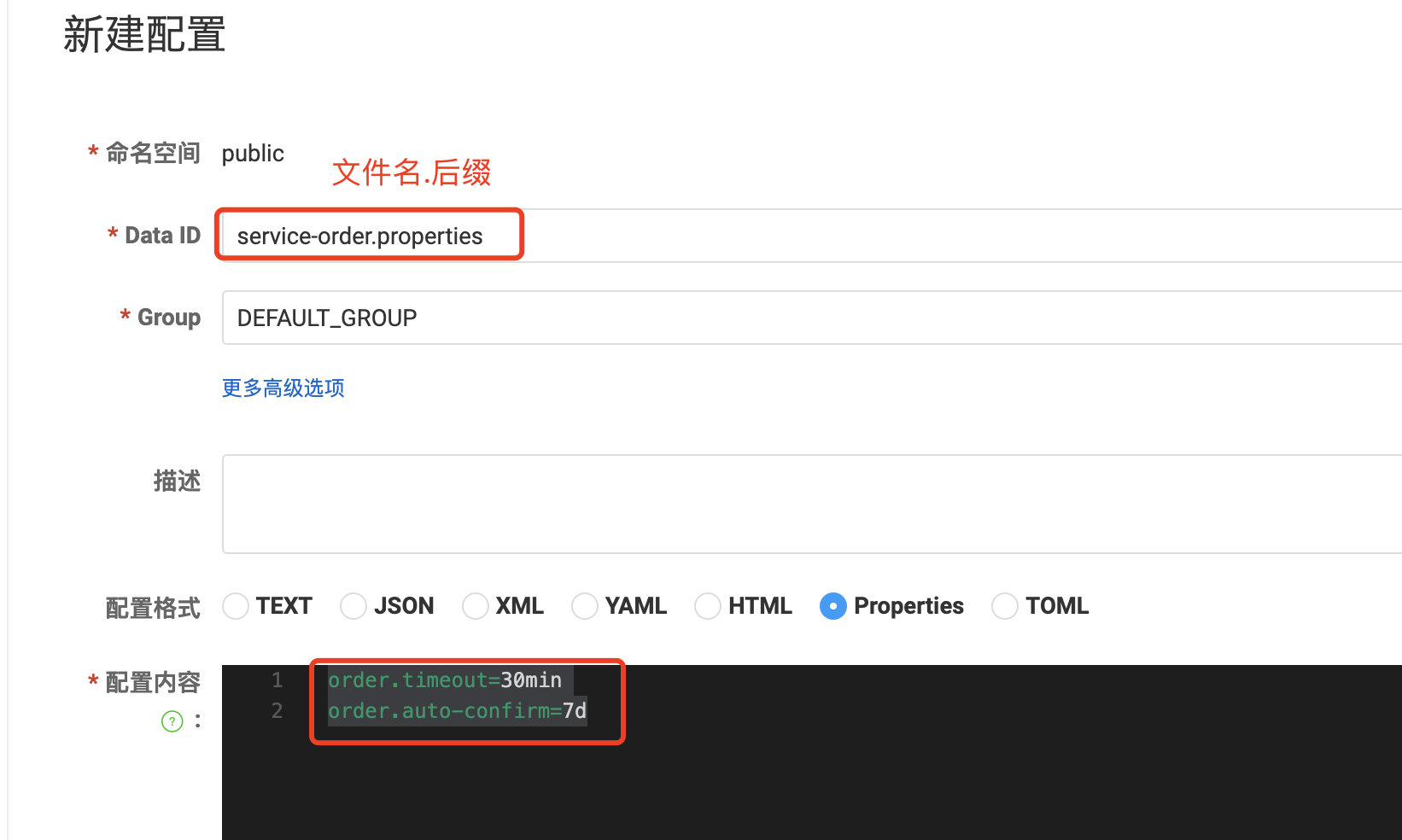The width and height of the screenshot is (1402, 840).
Task: Click the Data ID input field
Action: [811, 236]
